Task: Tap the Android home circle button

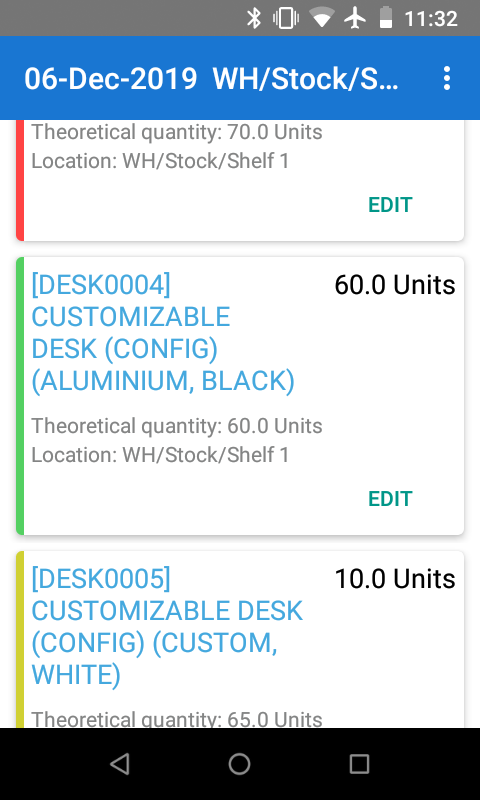Action: (239, 764)
